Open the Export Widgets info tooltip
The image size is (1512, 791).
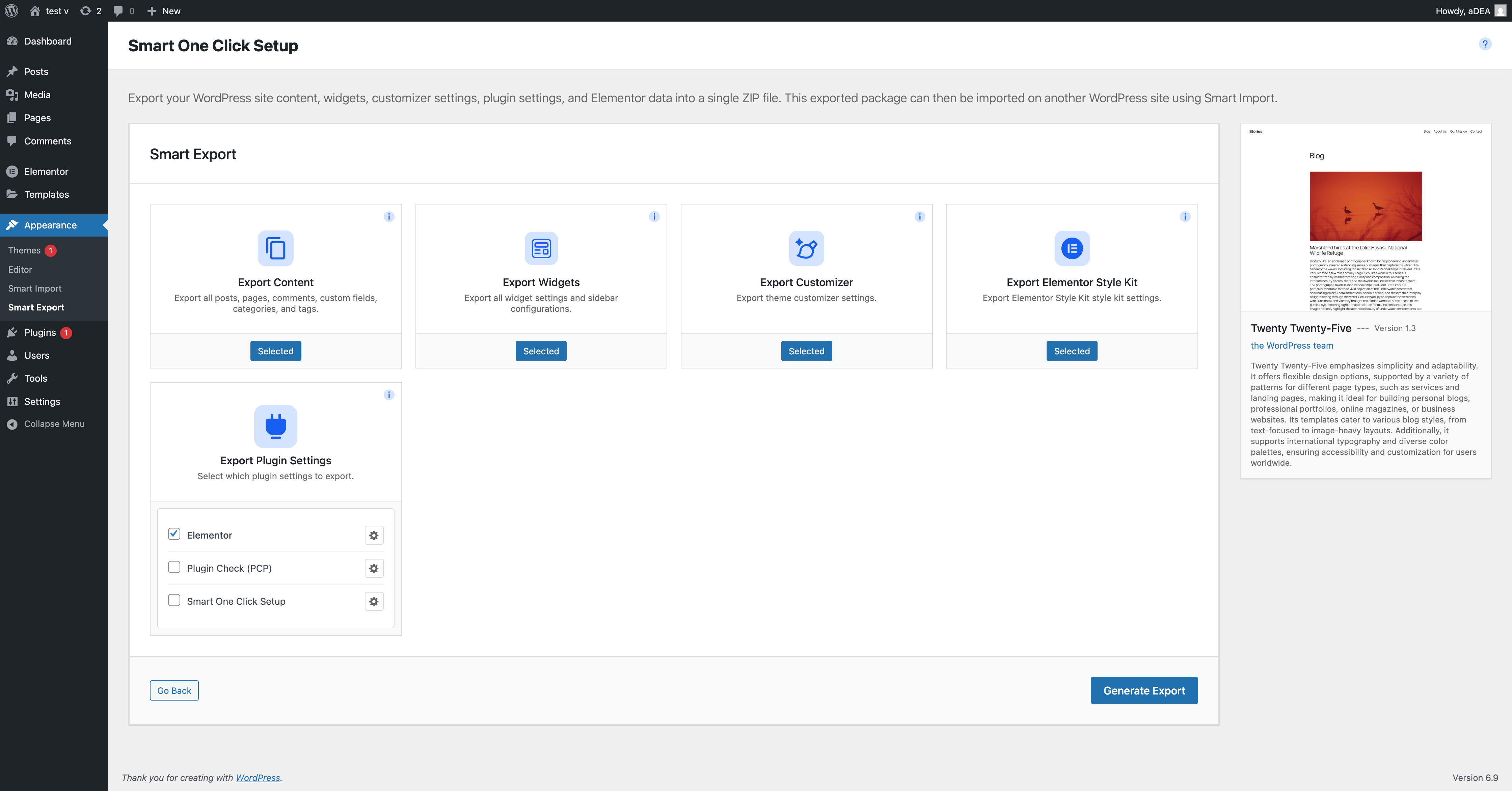(654, 216)
